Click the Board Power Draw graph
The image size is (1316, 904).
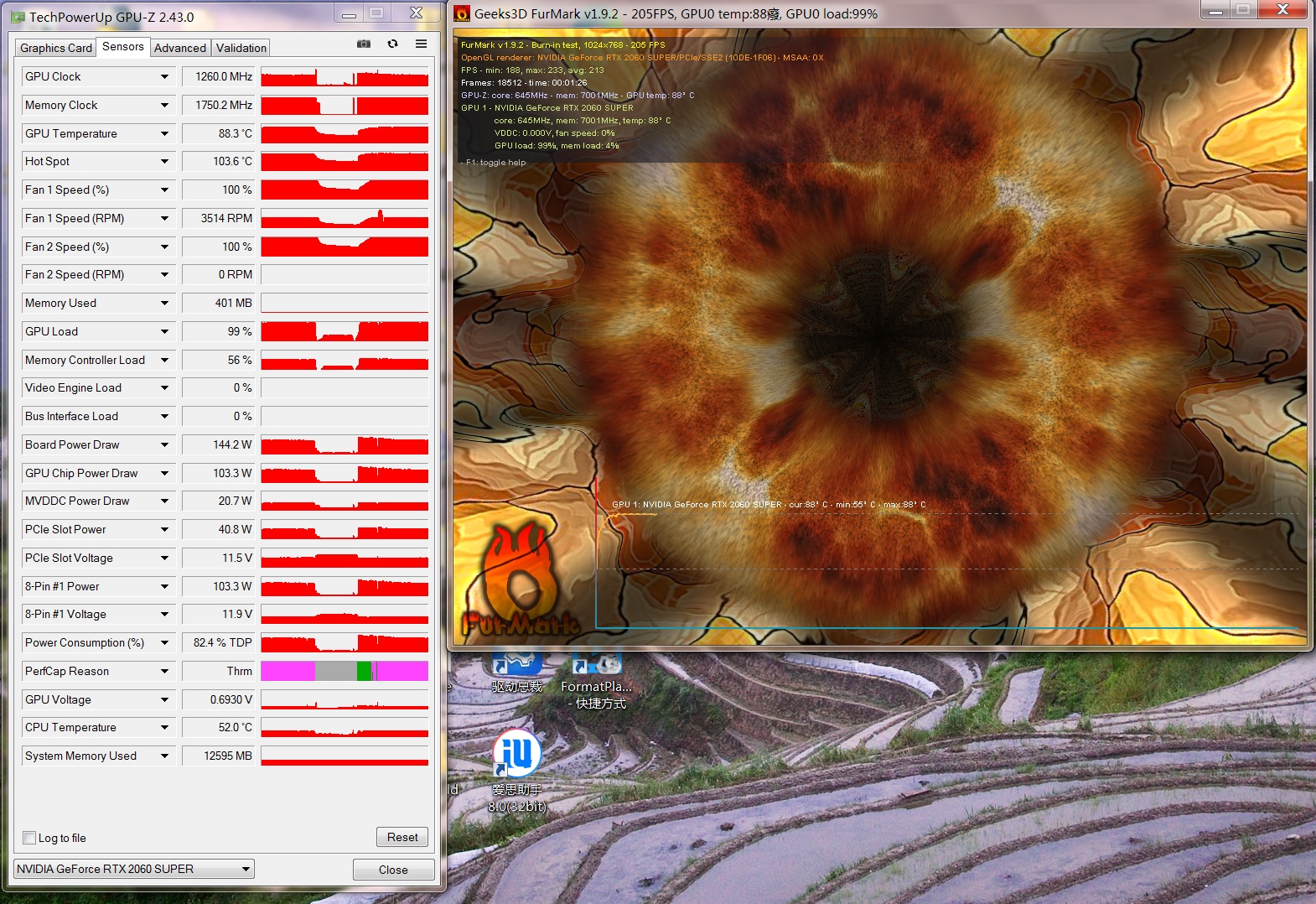tap(345, 444)
